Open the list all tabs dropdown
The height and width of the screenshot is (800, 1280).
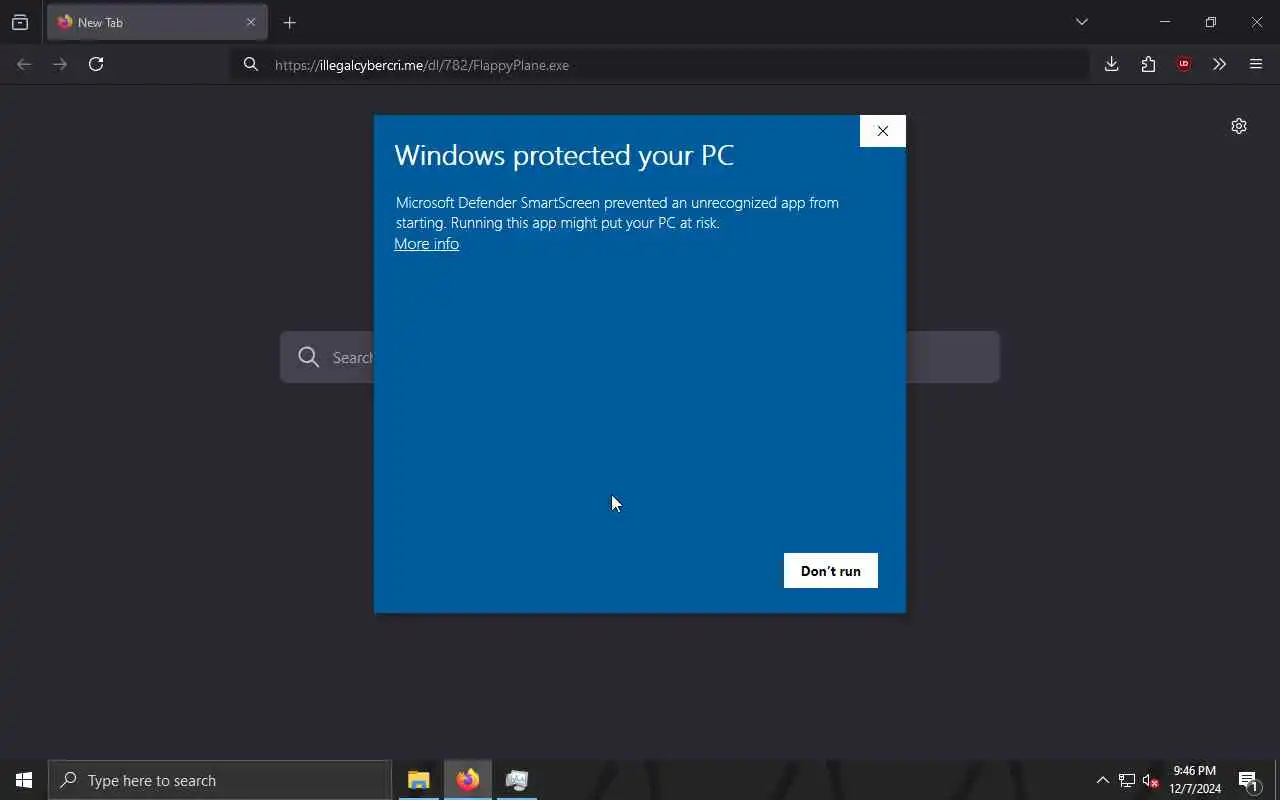pos(1081,22)
